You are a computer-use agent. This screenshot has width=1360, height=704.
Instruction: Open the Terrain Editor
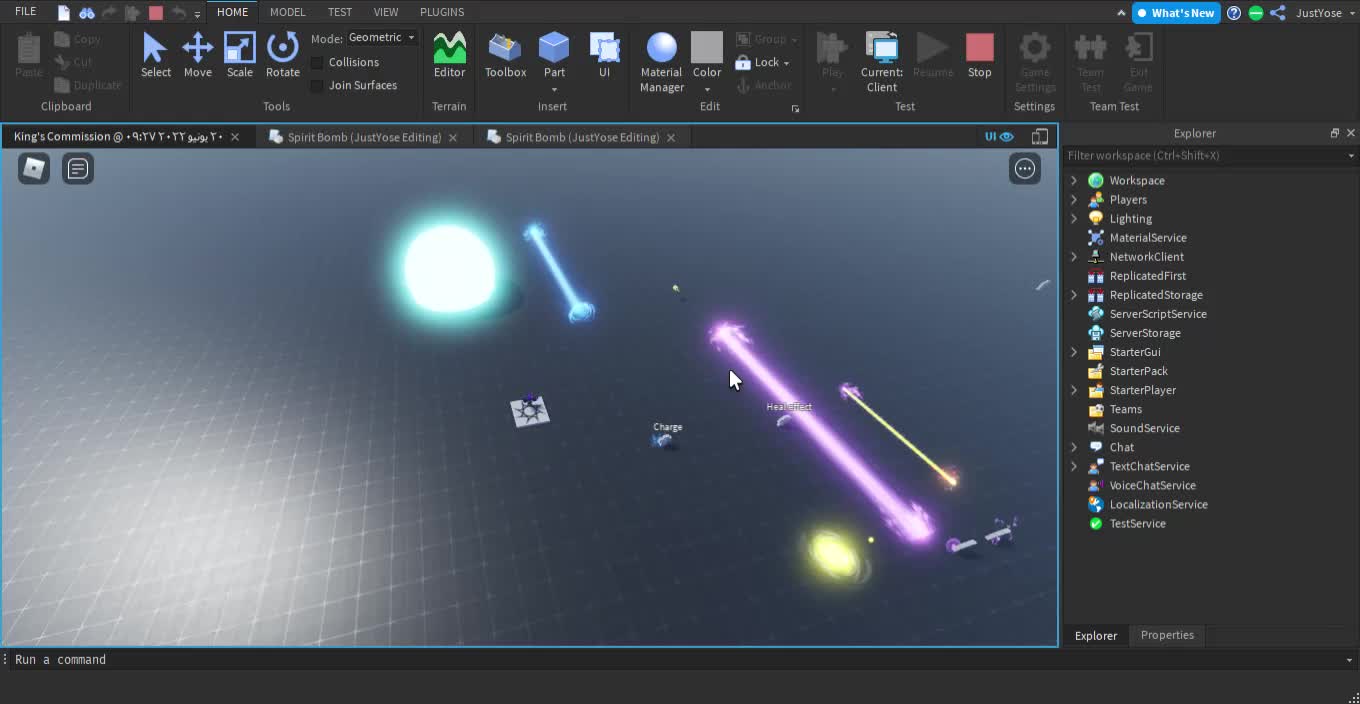click(449, 55)
